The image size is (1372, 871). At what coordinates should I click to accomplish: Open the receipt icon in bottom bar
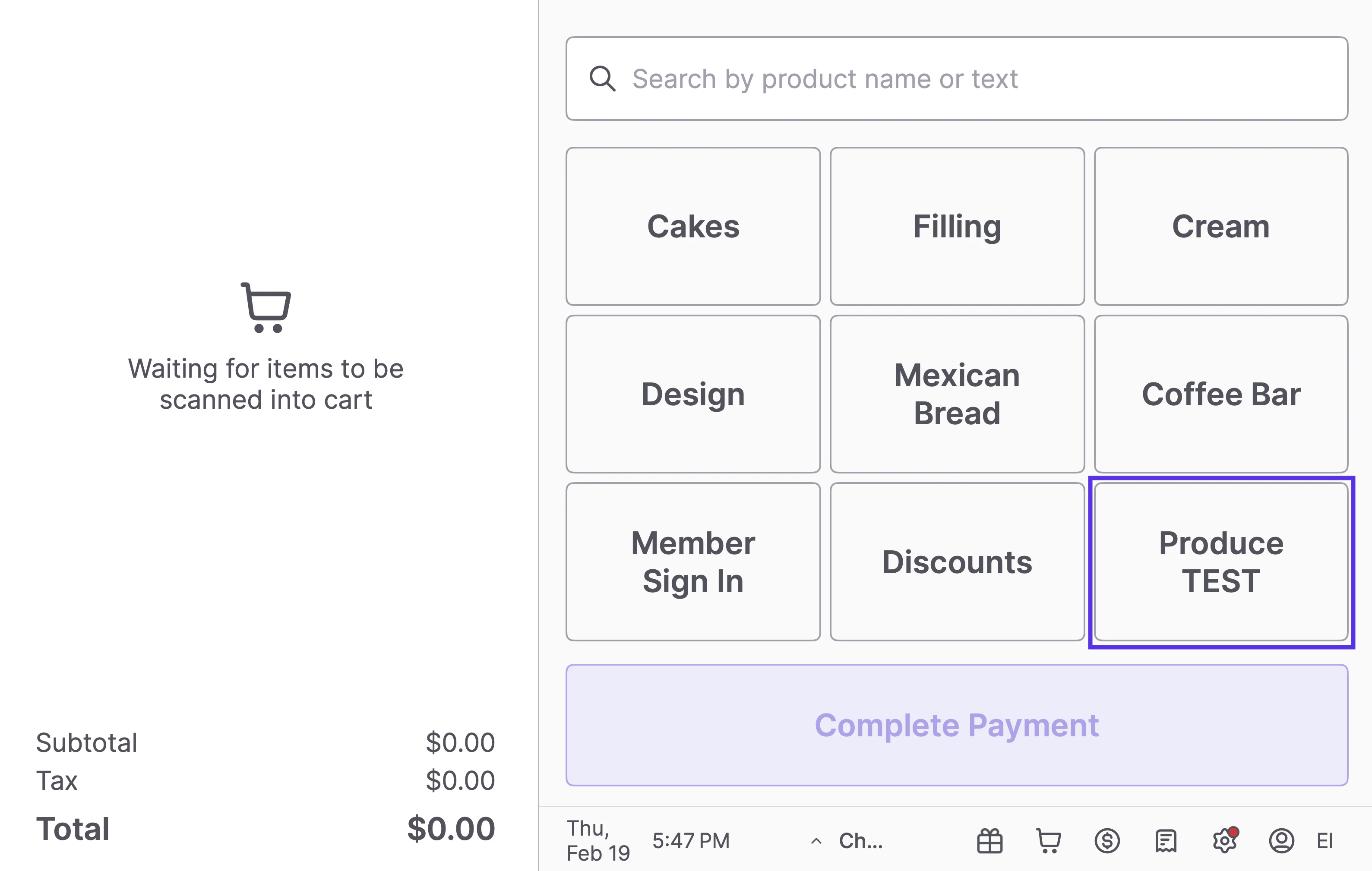click(x=1166, y=841)
